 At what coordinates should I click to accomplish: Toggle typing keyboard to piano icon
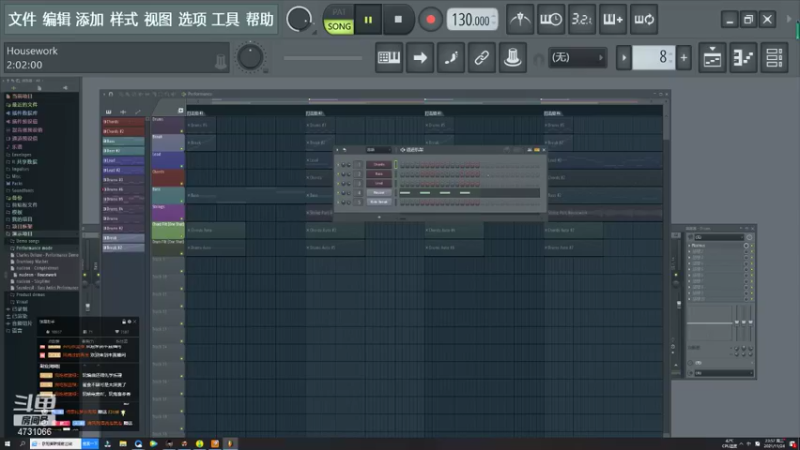[389, 58]
